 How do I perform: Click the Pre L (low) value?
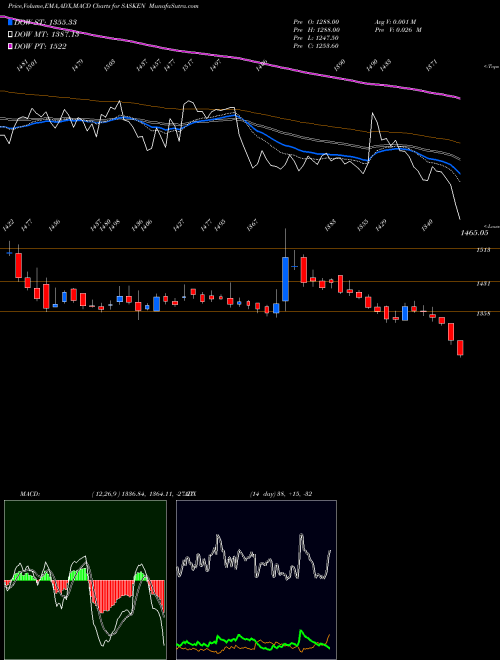click(316, 38)
